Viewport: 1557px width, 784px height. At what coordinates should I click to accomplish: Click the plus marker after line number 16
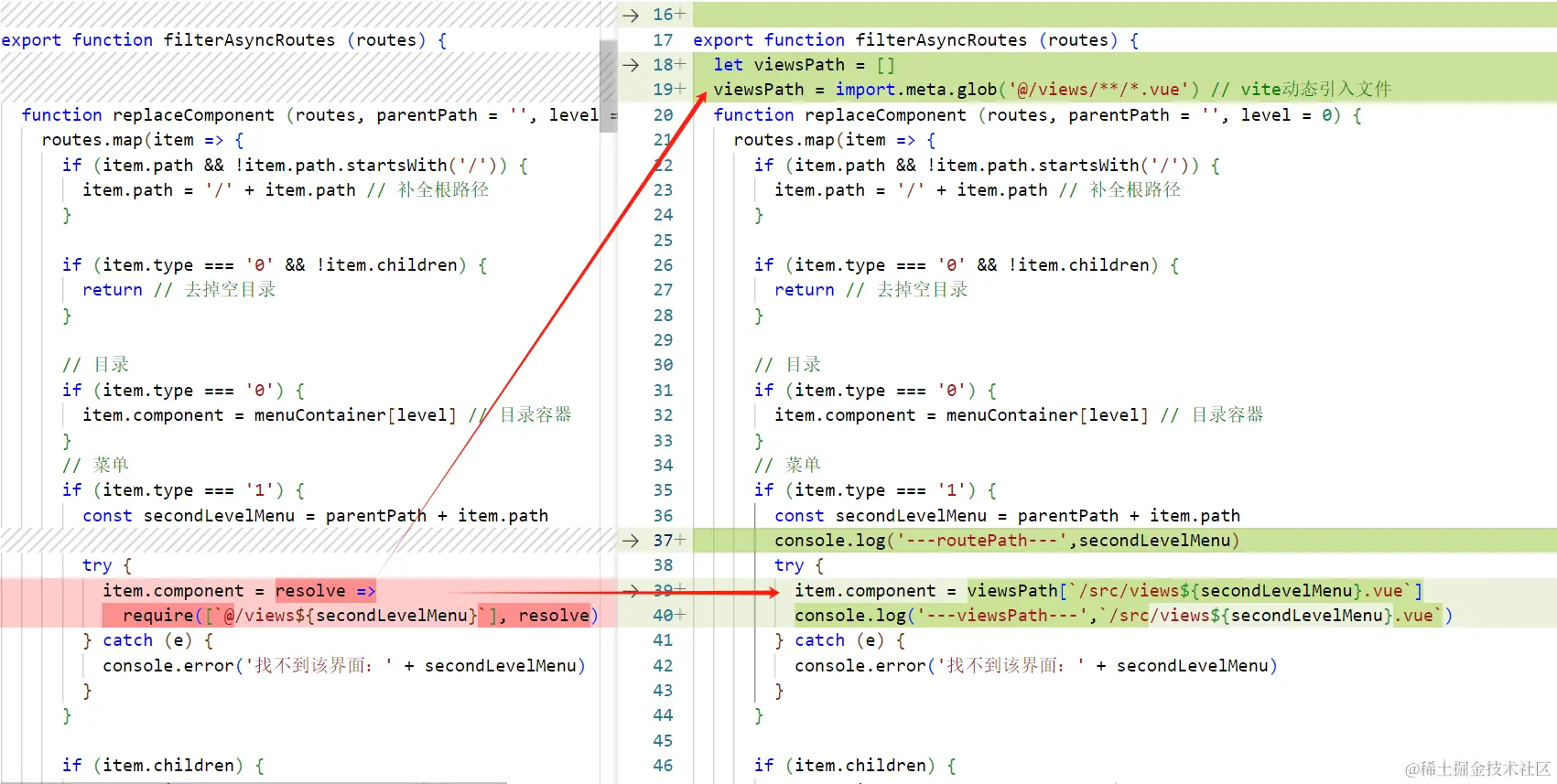pos(680,15)
